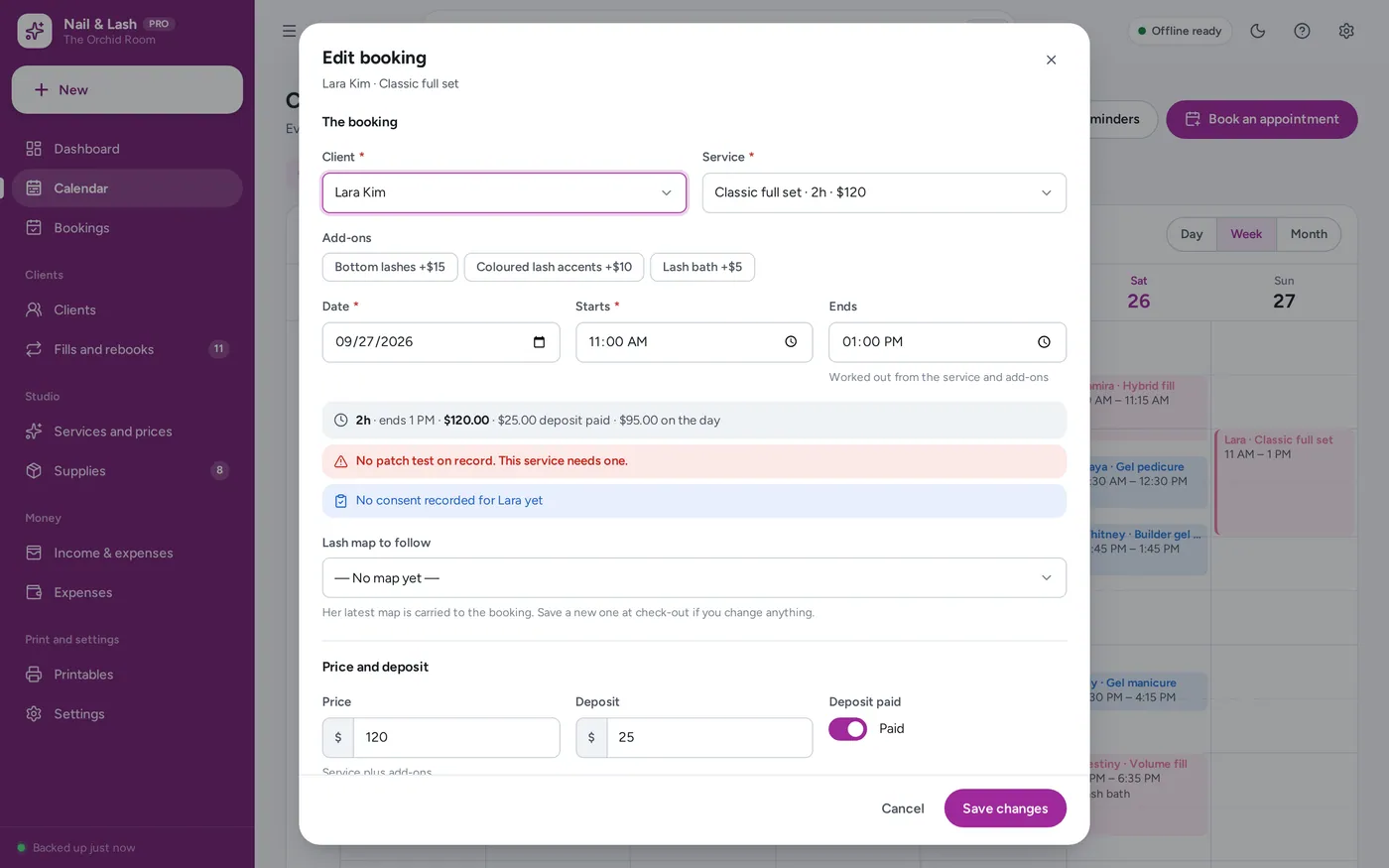
Task: Click the Offline ready status badge
Action: coord(1180,31)
